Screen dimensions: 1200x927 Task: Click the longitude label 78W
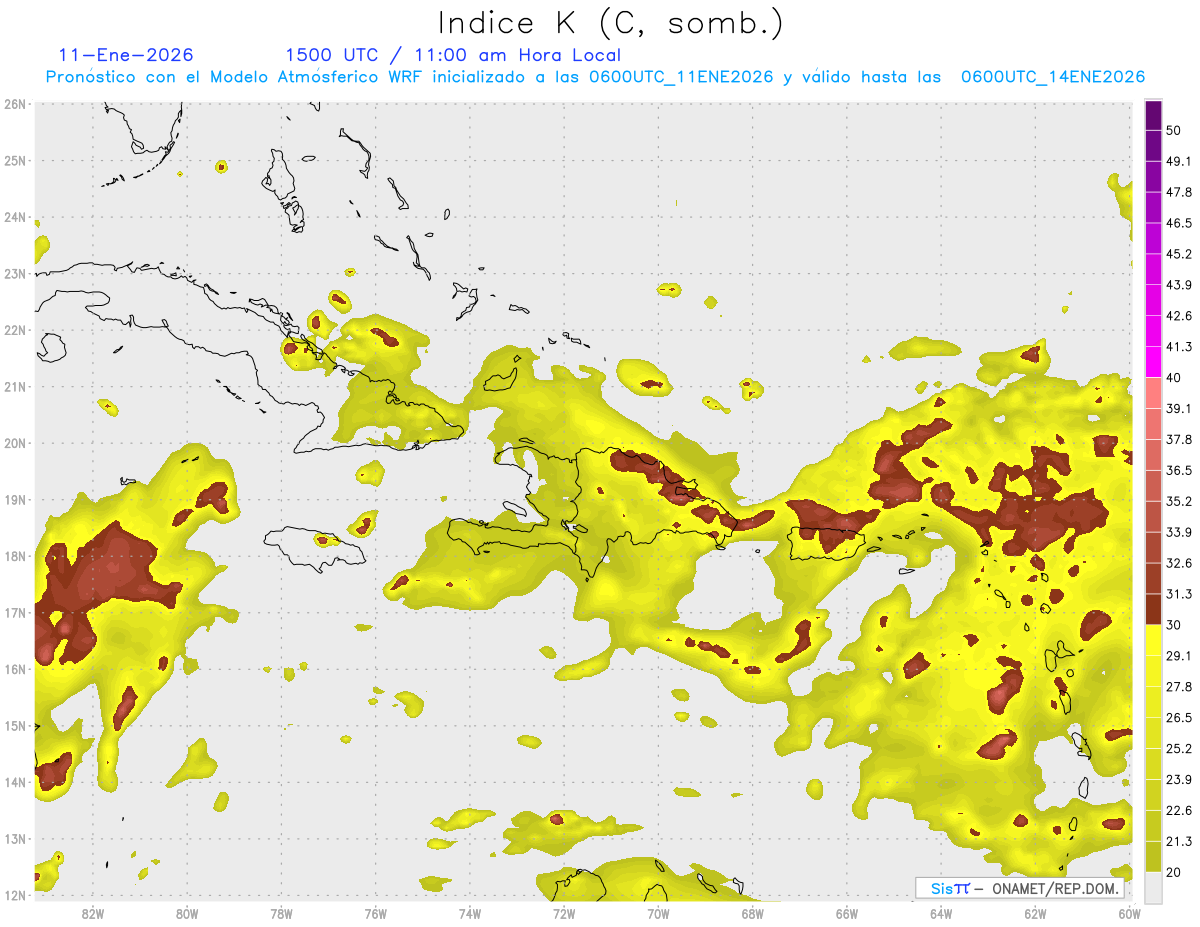281,914
